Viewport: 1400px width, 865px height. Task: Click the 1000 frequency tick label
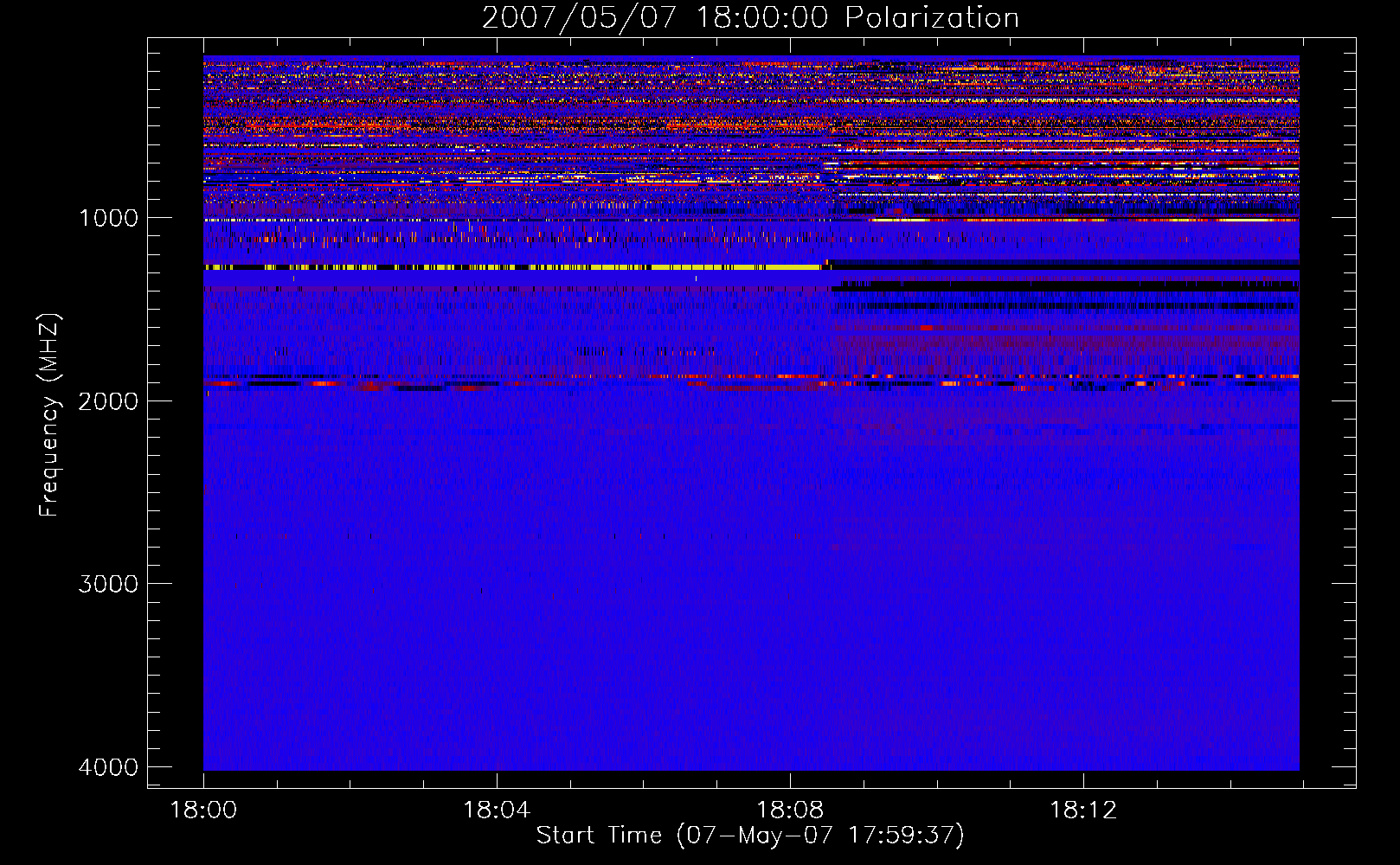point(108,217)
